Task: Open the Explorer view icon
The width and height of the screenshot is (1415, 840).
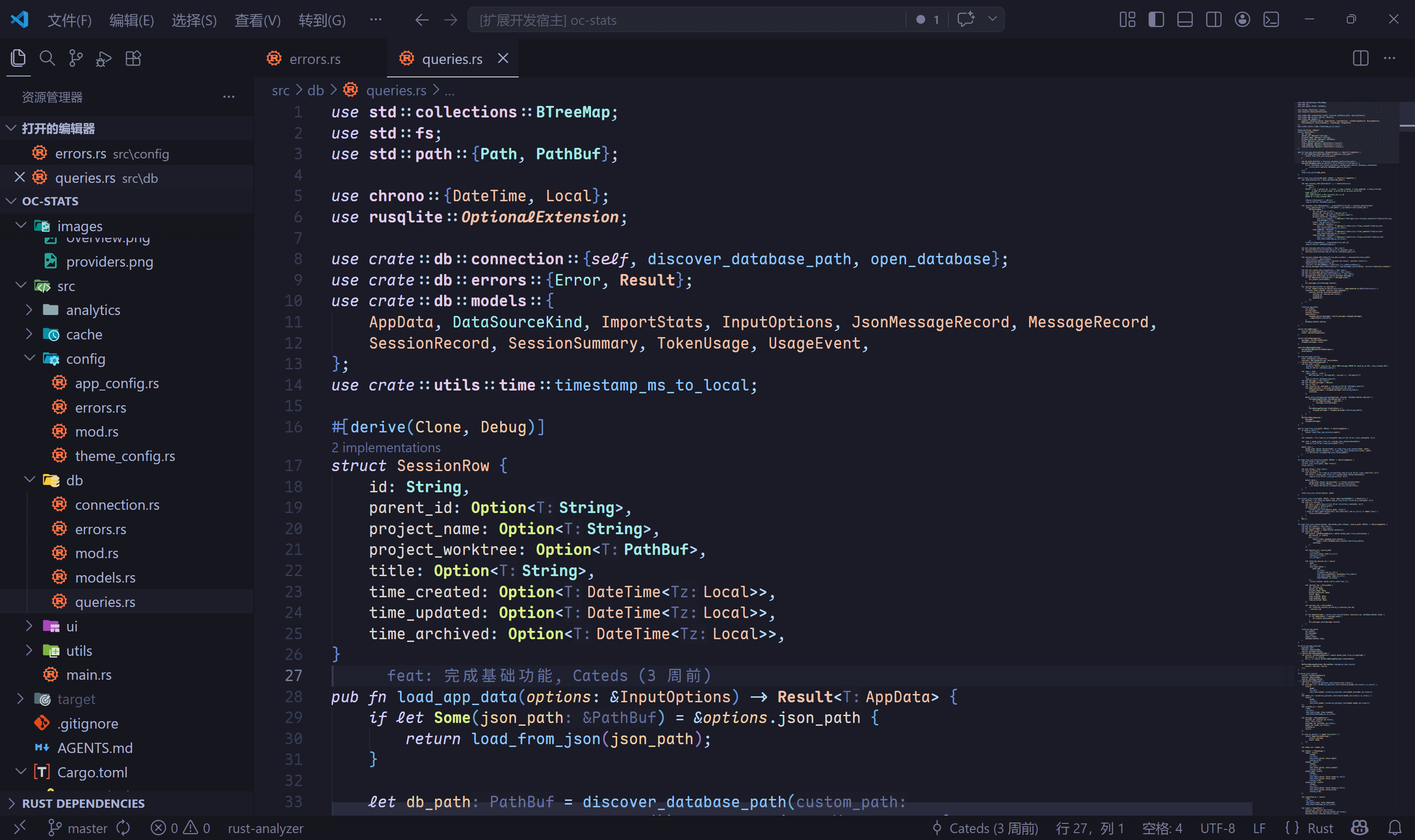Action: [x=18, y=58]
